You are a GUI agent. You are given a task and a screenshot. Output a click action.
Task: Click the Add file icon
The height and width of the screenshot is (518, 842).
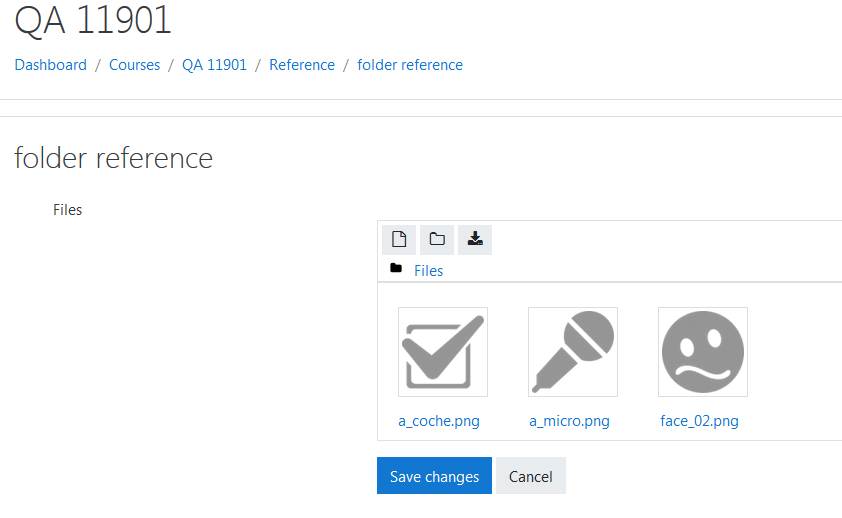399,239
